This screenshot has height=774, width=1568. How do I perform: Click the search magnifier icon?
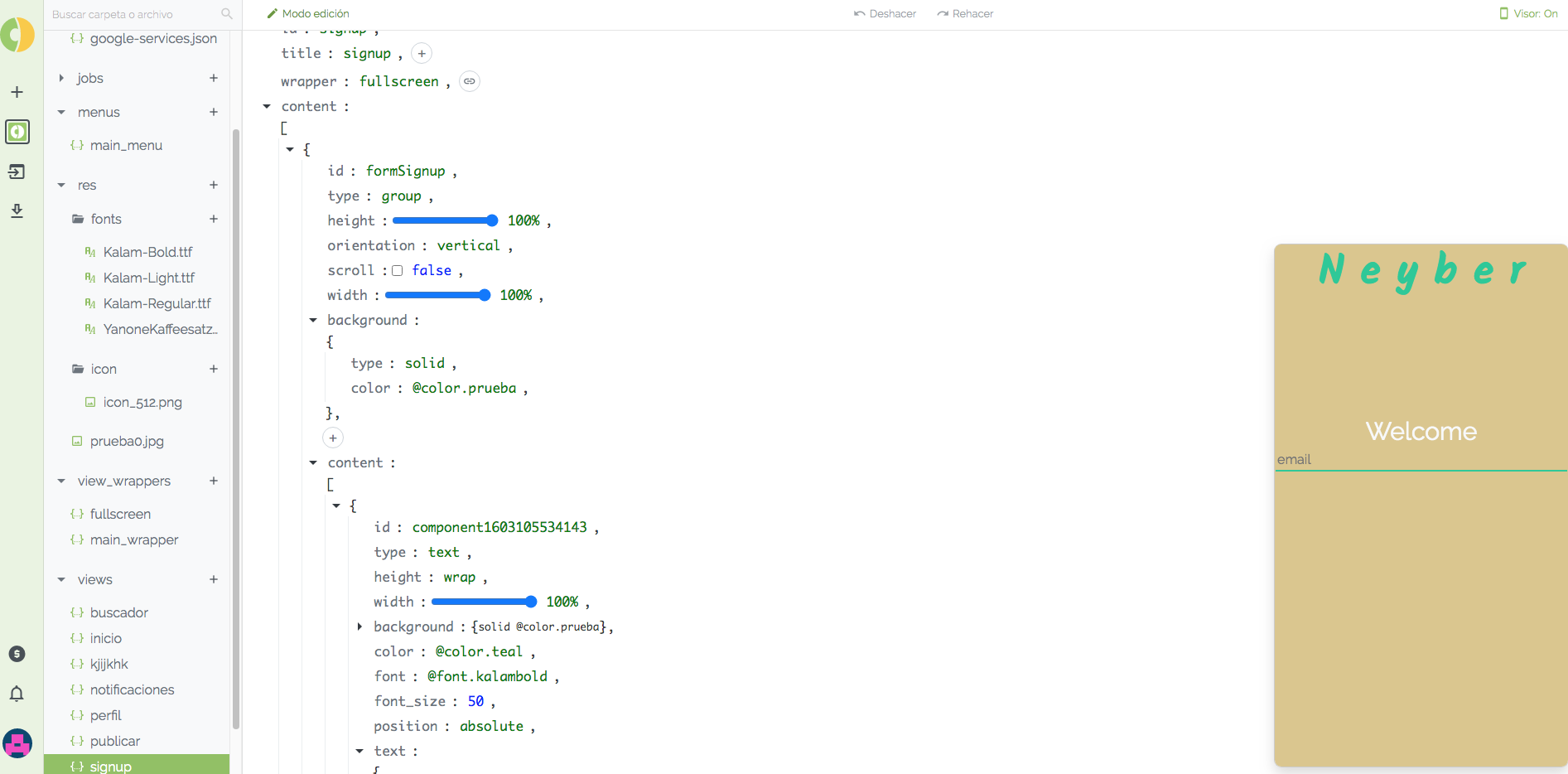[x=227, y=14]
